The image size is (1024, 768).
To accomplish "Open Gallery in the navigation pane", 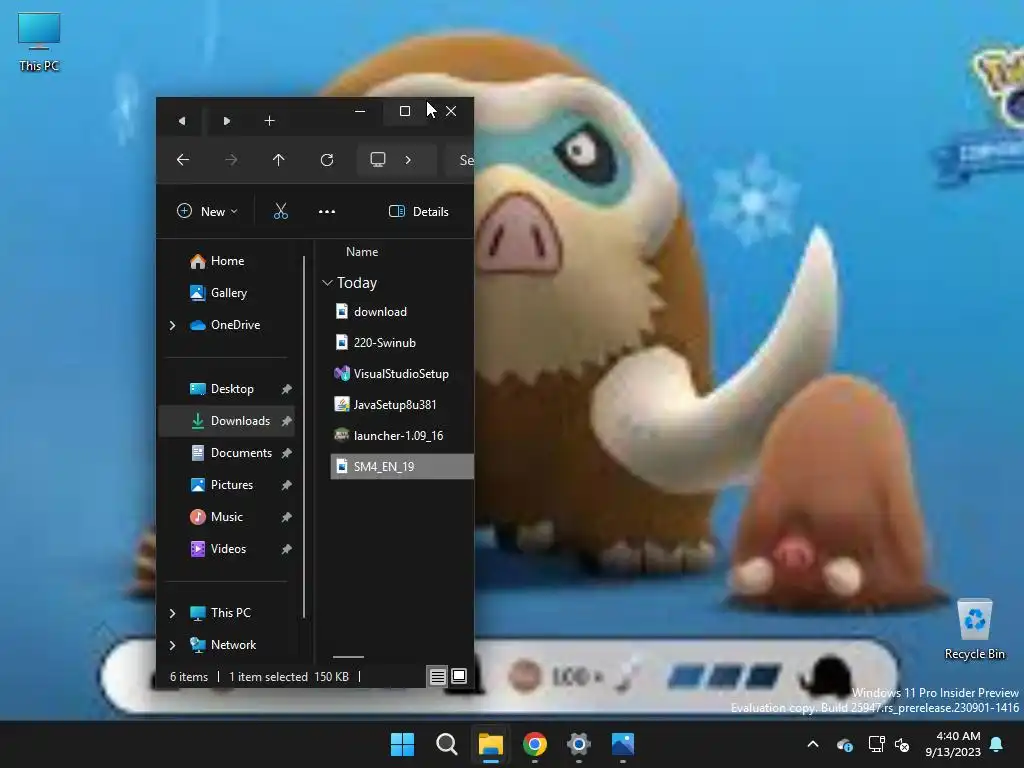I will (229, 293).
